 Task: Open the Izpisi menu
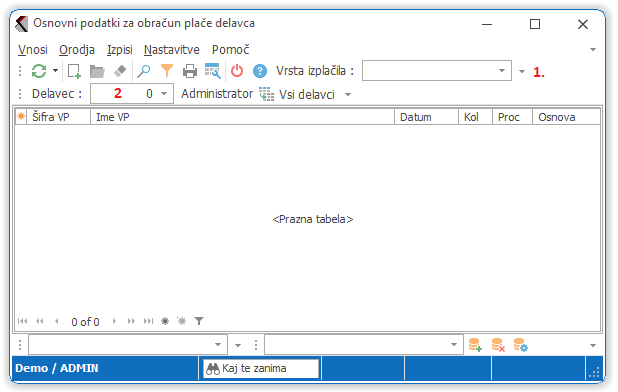pos(119,50)
